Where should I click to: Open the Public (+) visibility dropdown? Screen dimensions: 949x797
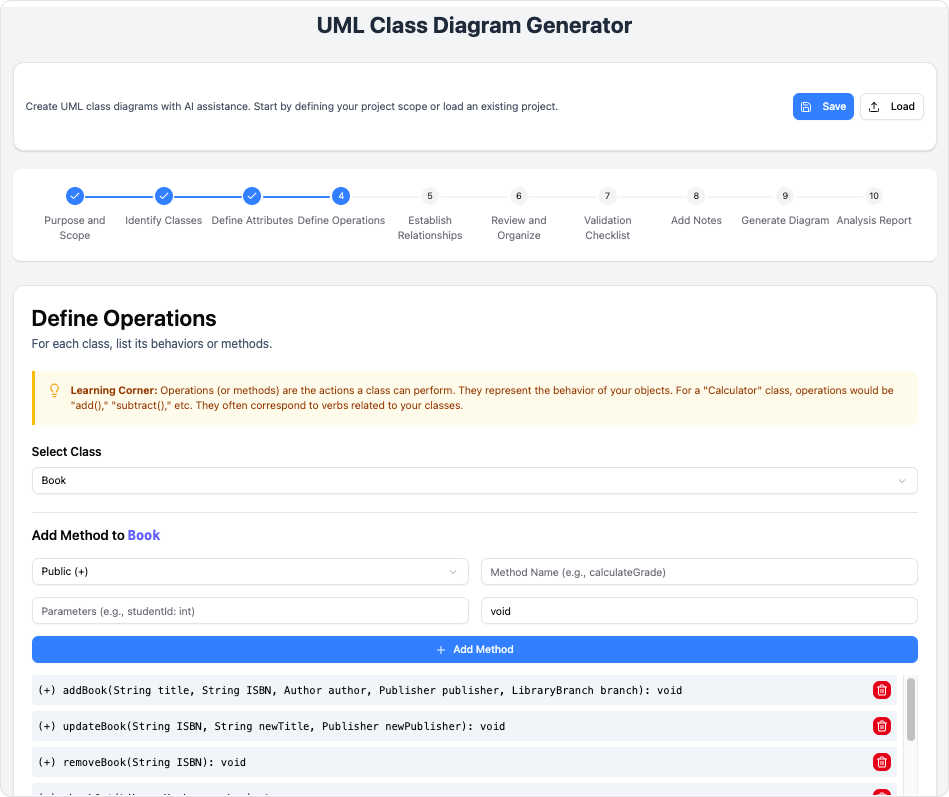tap(250, 571)
